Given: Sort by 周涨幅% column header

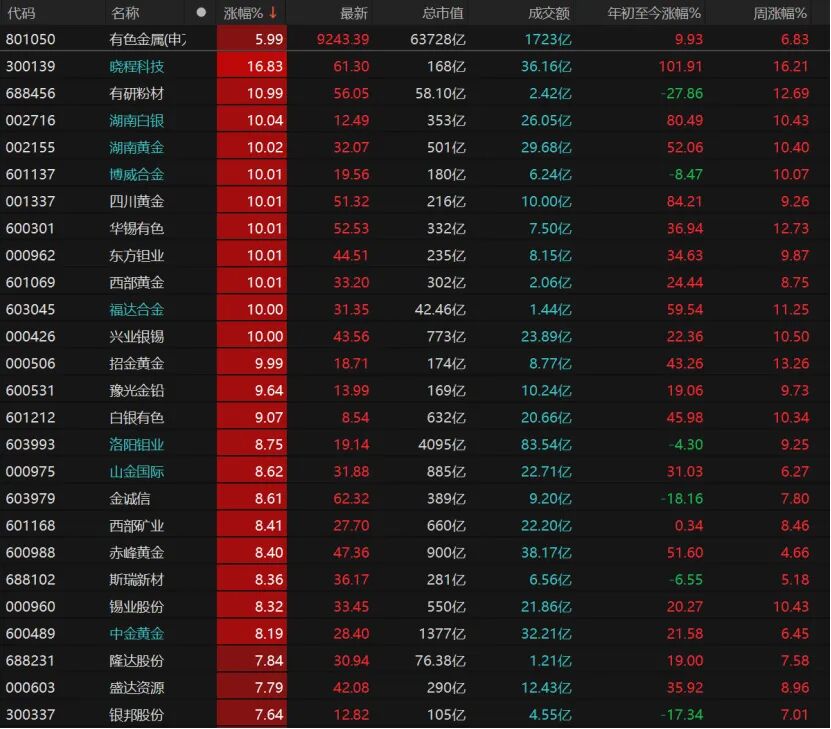Looking at the screenshot, I should pyautogui.click(x=780, y=13).
